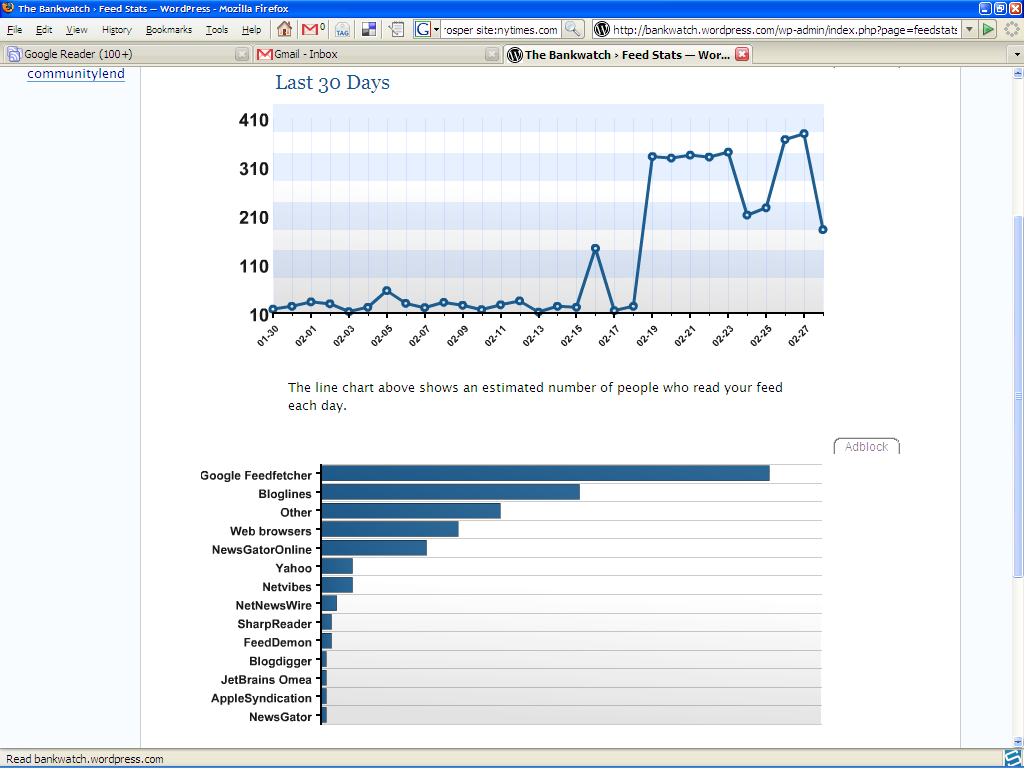Viewport: 1024px width, 768px height.
Task: Open the Gmail toolbar icon
Action: [x=312, y=29]
